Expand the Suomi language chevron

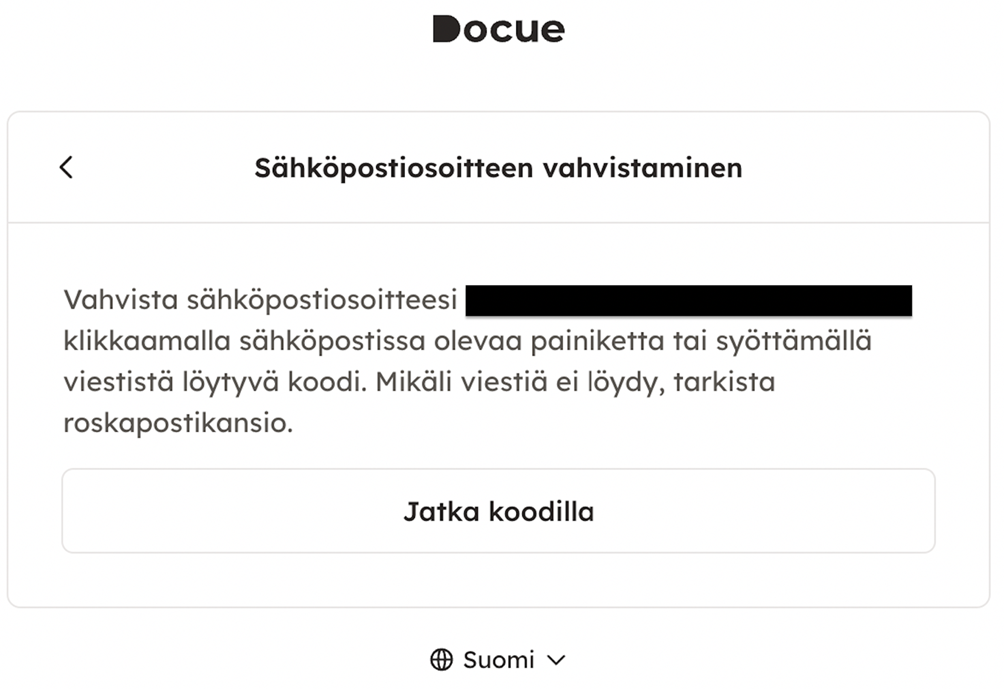[556, 660]
